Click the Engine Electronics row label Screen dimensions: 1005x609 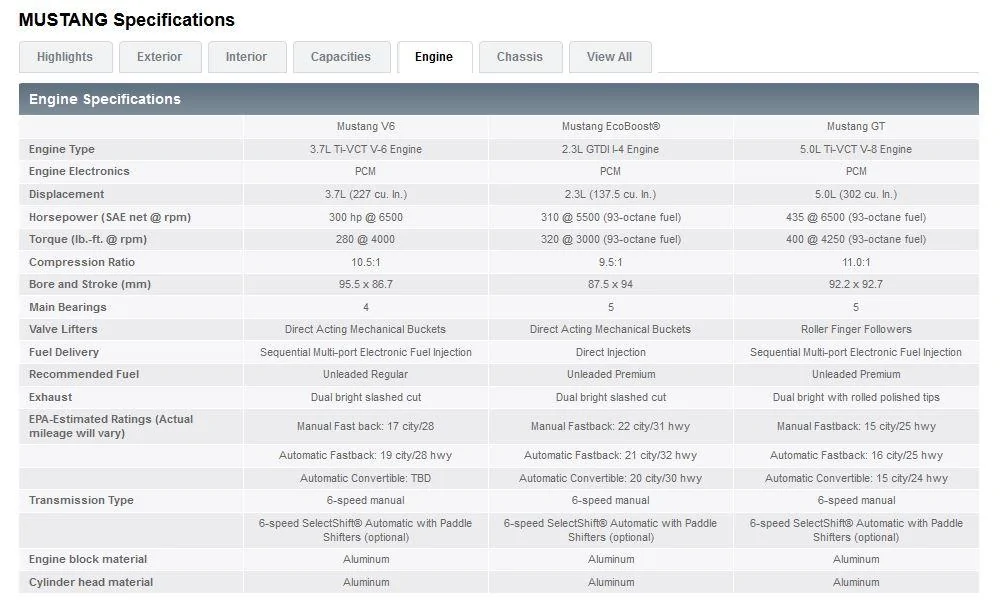click(79, 171)
